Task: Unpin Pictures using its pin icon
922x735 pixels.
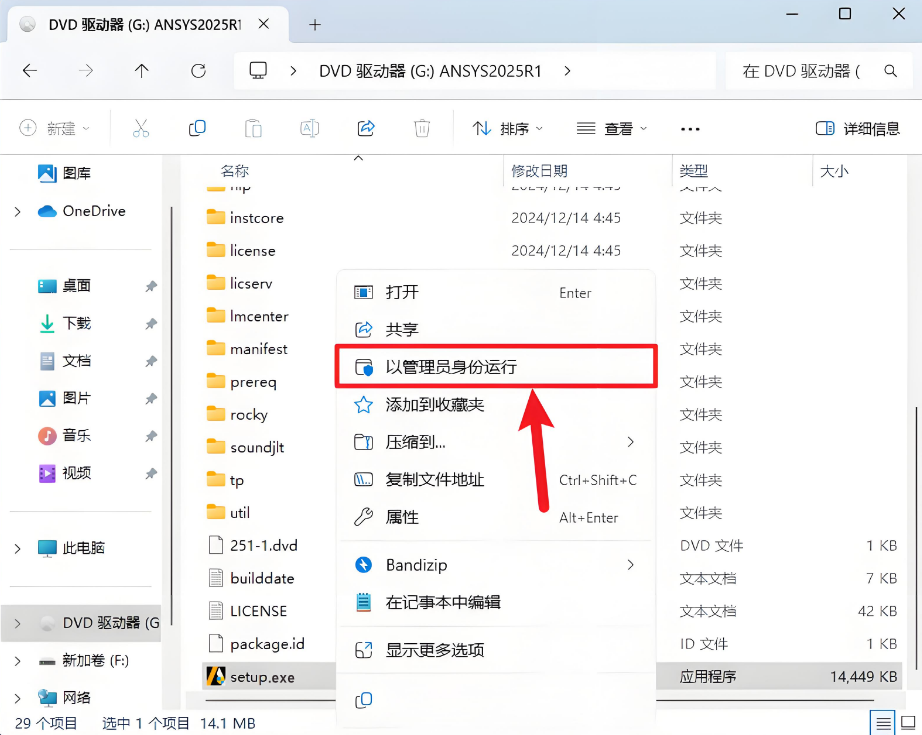Action: click(151, 399)
